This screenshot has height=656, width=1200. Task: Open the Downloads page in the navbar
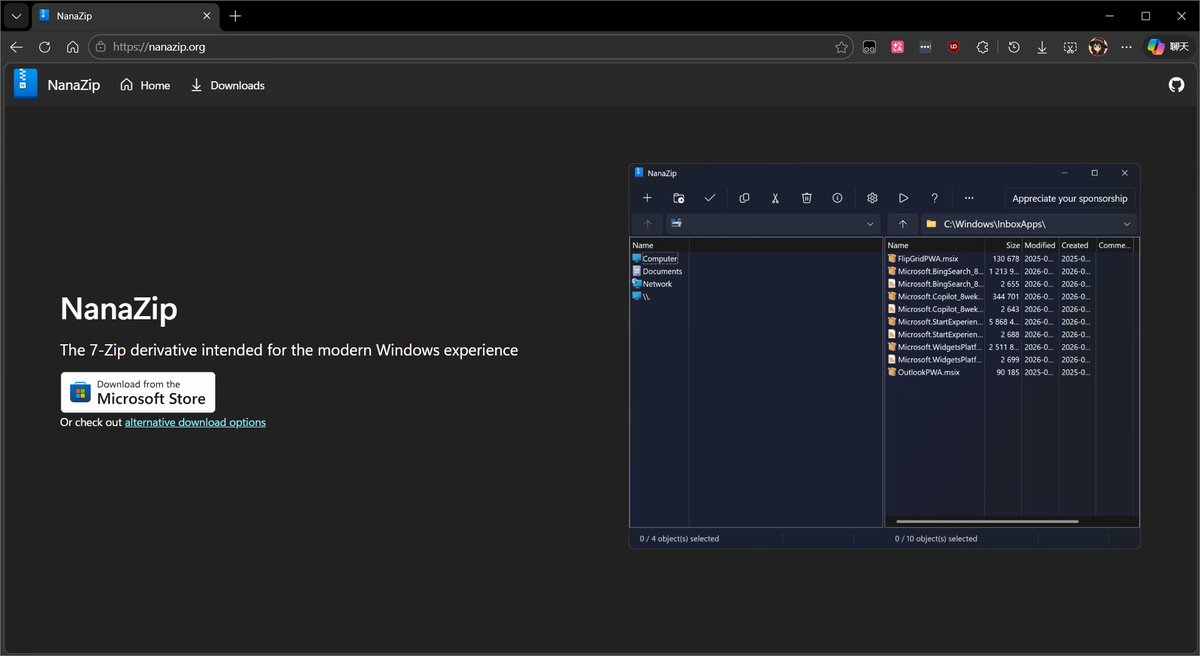point(227,85)
